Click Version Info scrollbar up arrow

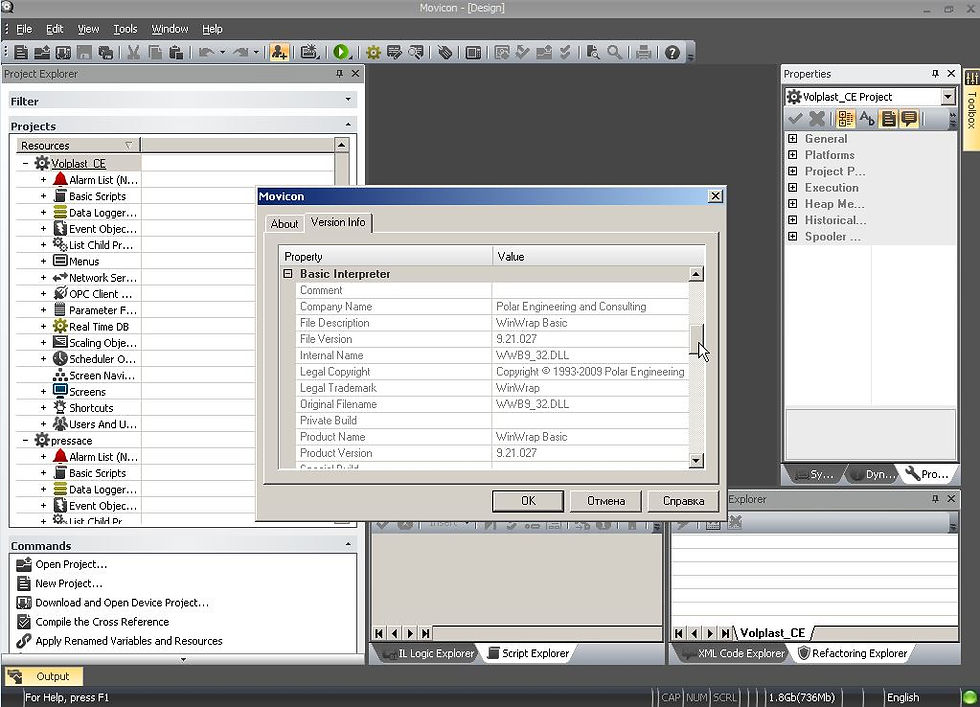pyautogui.click(x=696, y=274)
